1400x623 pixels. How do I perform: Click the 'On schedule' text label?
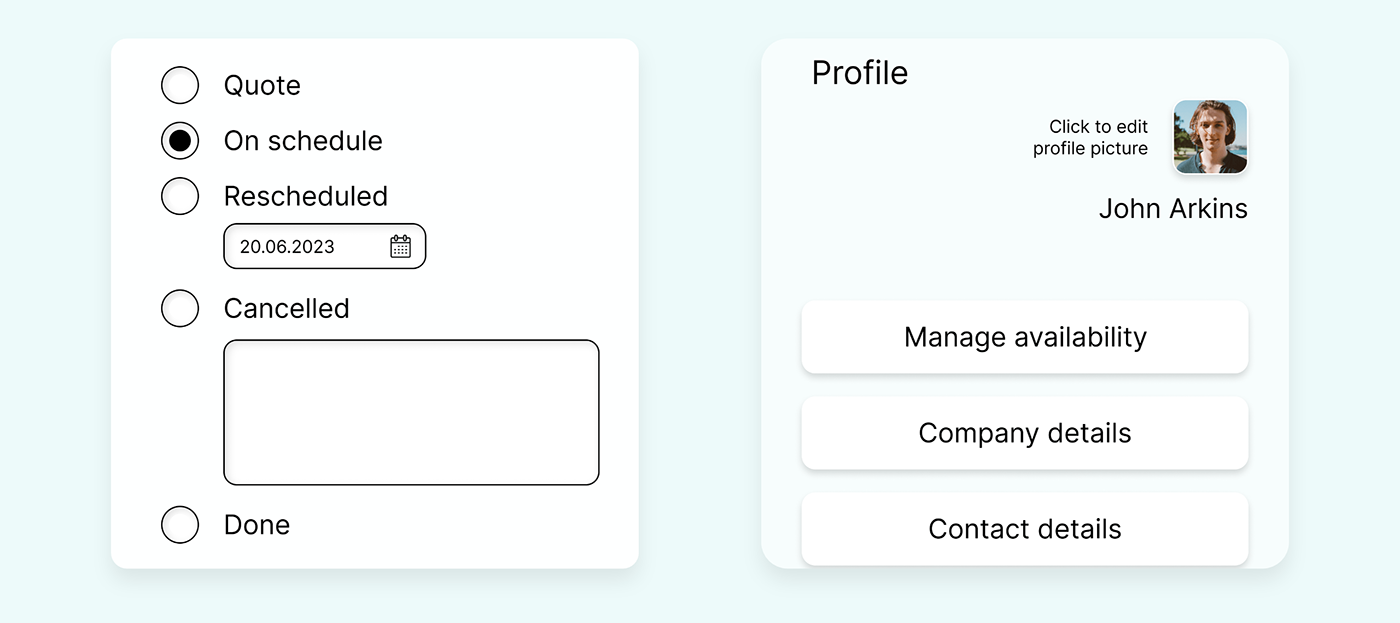(303, 141)
